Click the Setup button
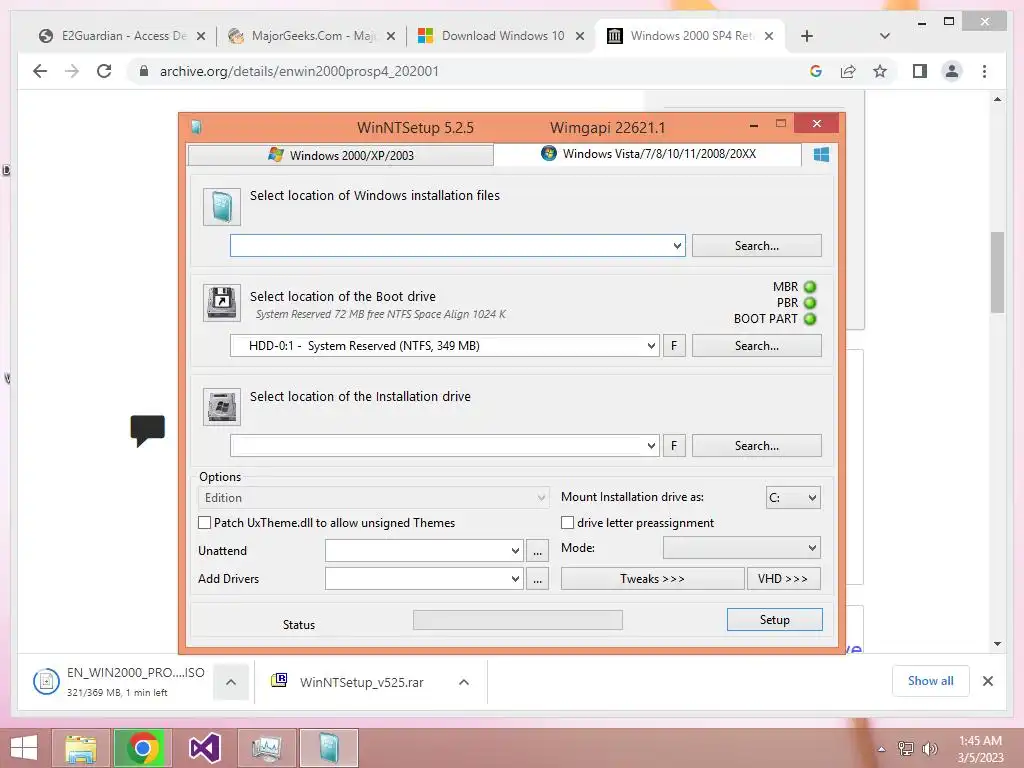The image size is (1024, 768). [x=775, y=620]
